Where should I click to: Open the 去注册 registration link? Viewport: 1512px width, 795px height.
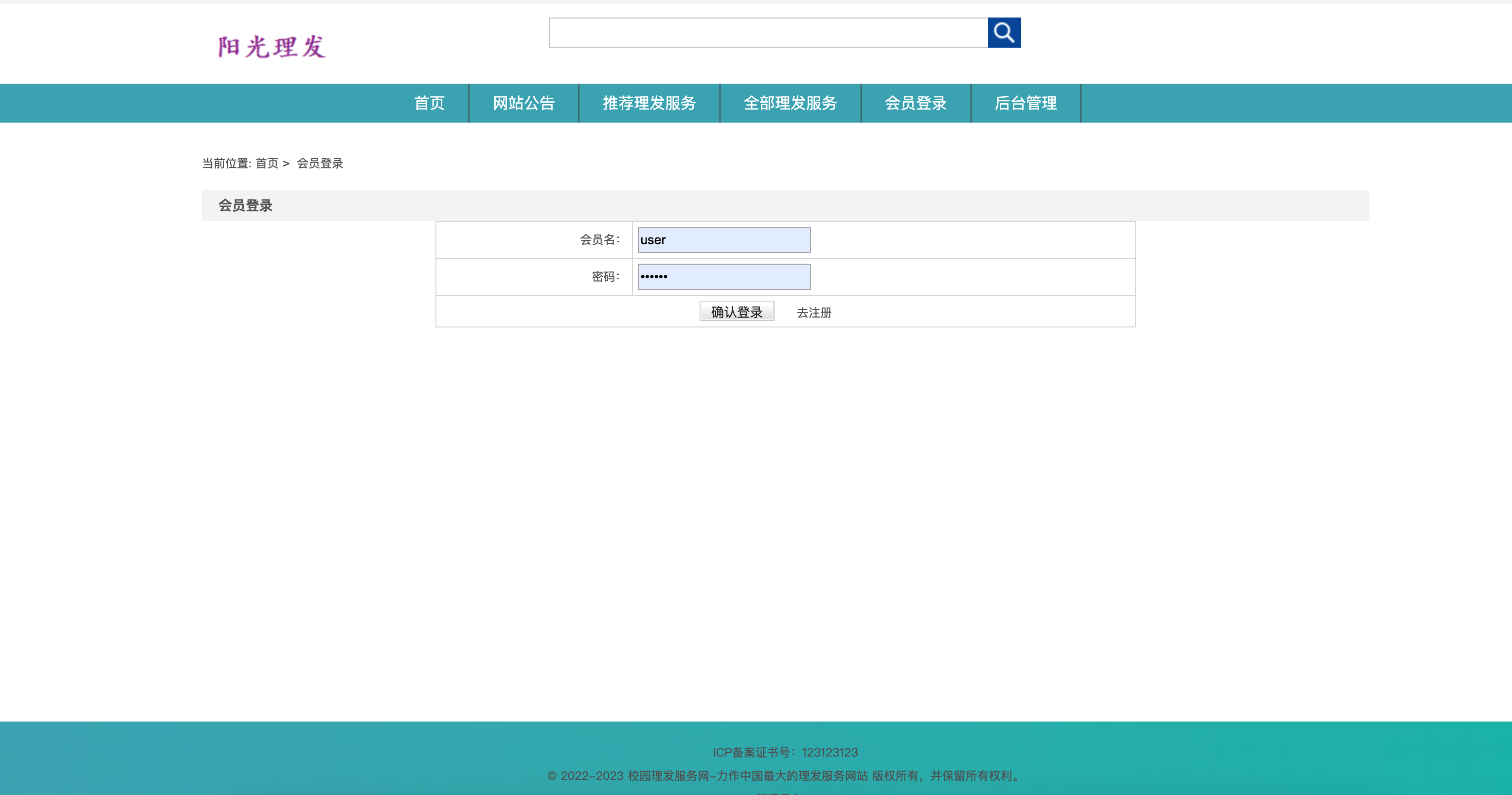[814, 312]
